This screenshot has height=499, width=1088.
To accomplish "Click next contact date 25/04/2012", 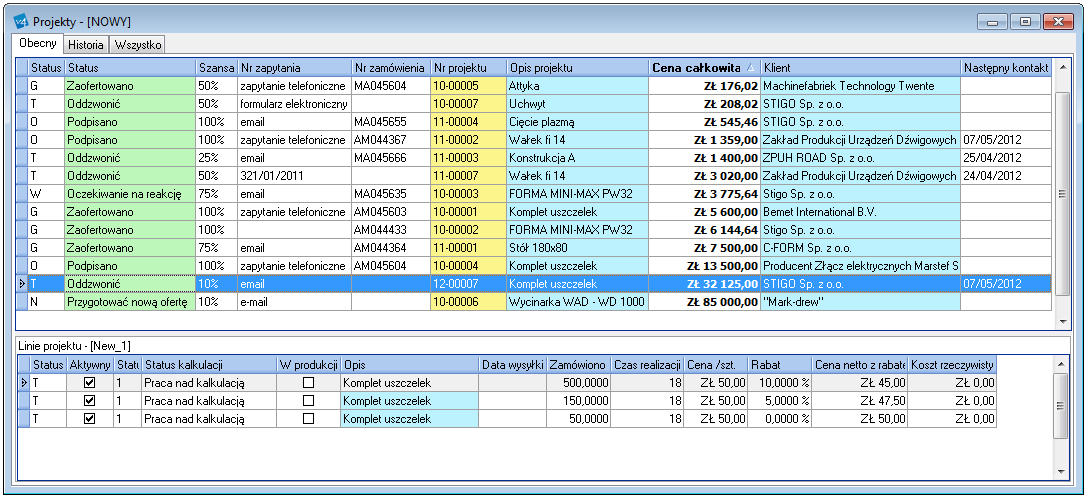I will [1006, 158].
